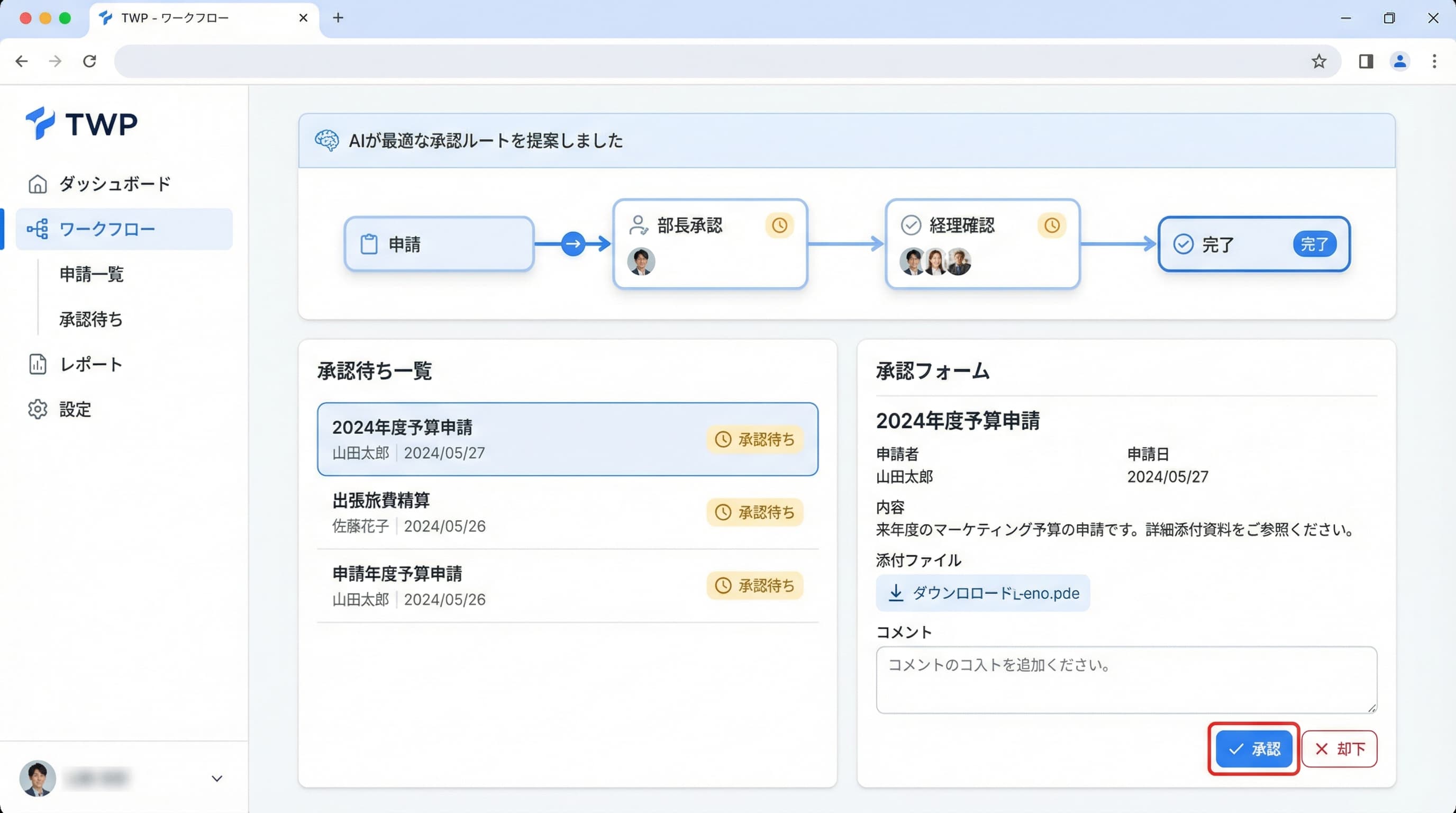The image size is (1456, 813).
Task: Select 申請一覧 in the sidebar
Action: tap(92, 274)
